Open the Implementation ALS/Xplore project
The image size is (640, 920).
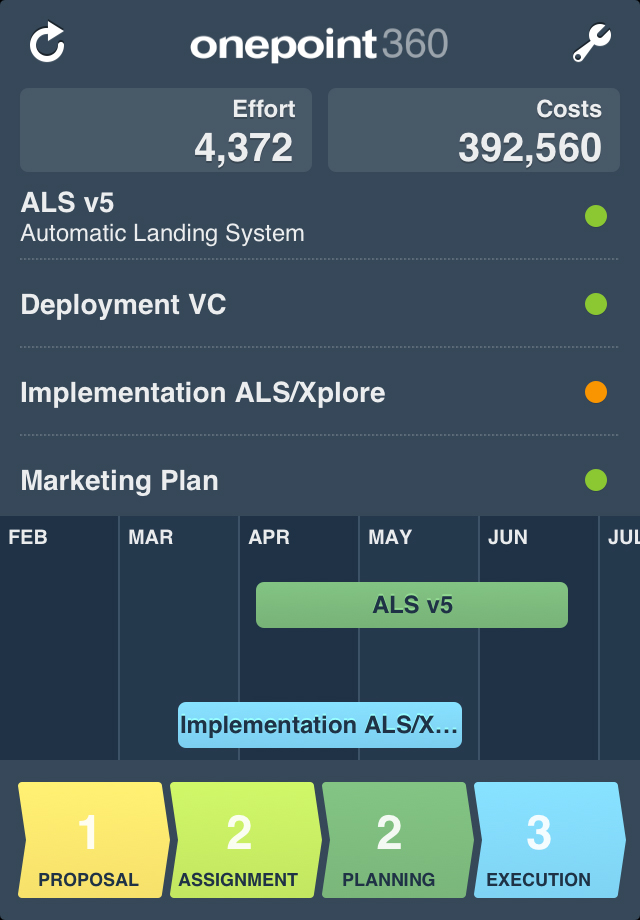(x=205, y=392)
